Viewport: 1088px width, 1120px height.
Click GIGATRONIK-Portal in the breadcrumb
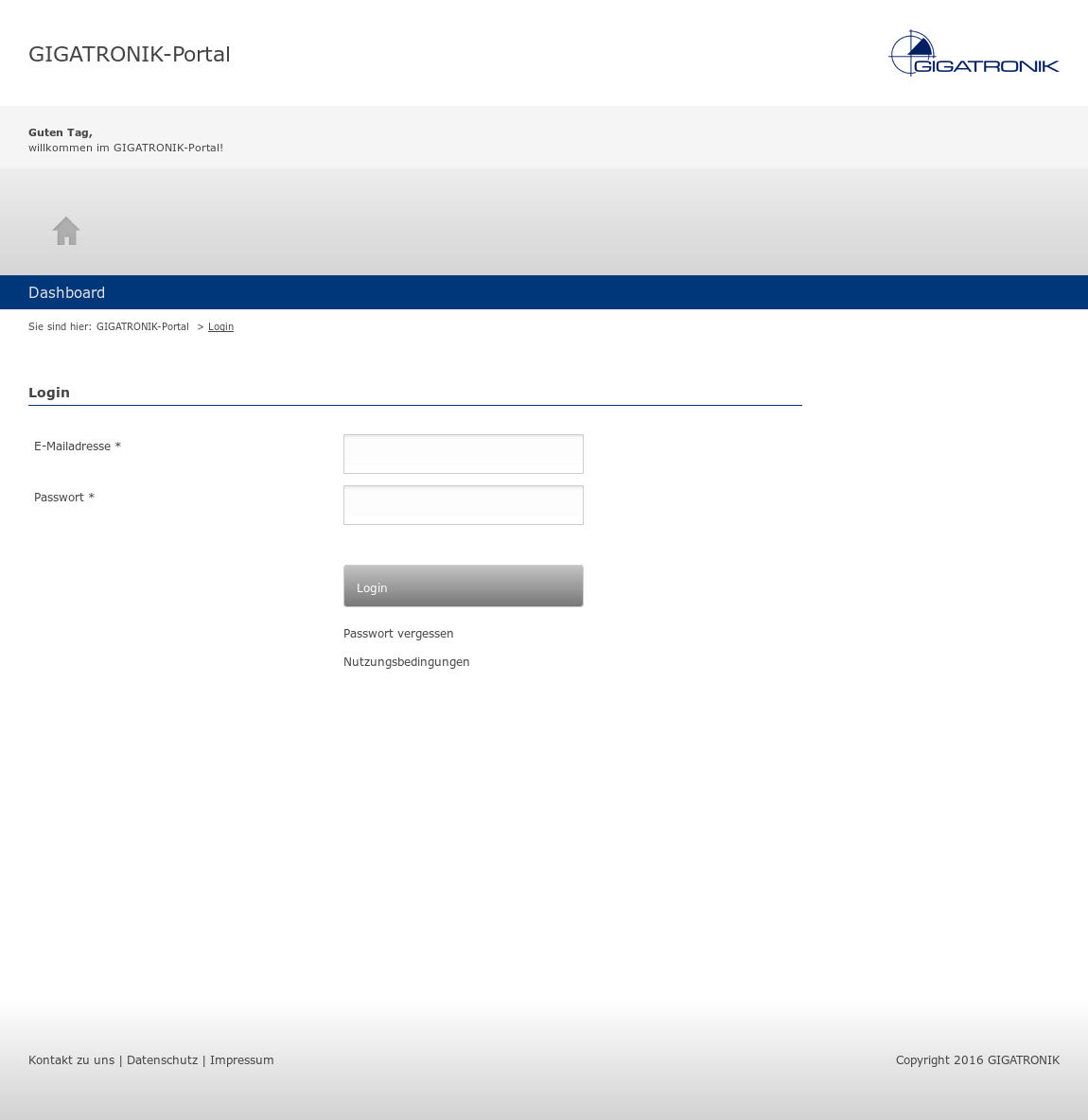[143, 326]
